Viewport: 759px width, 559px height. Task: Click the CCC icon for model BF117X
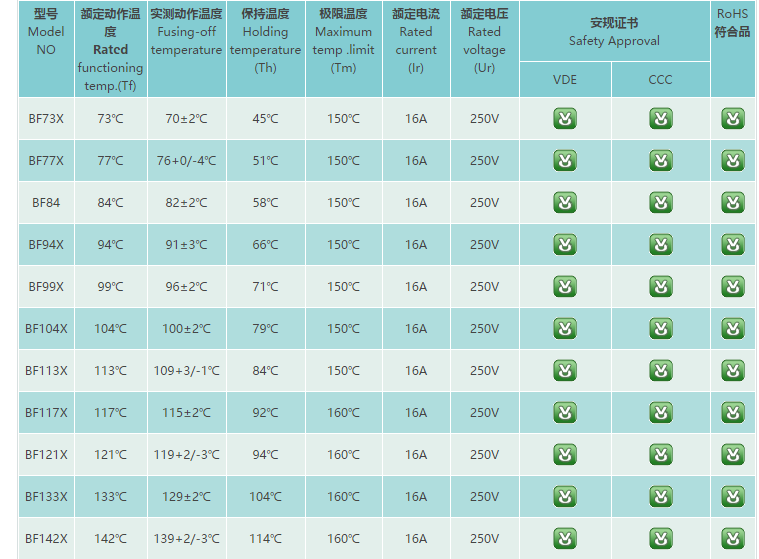pos(661,413)
